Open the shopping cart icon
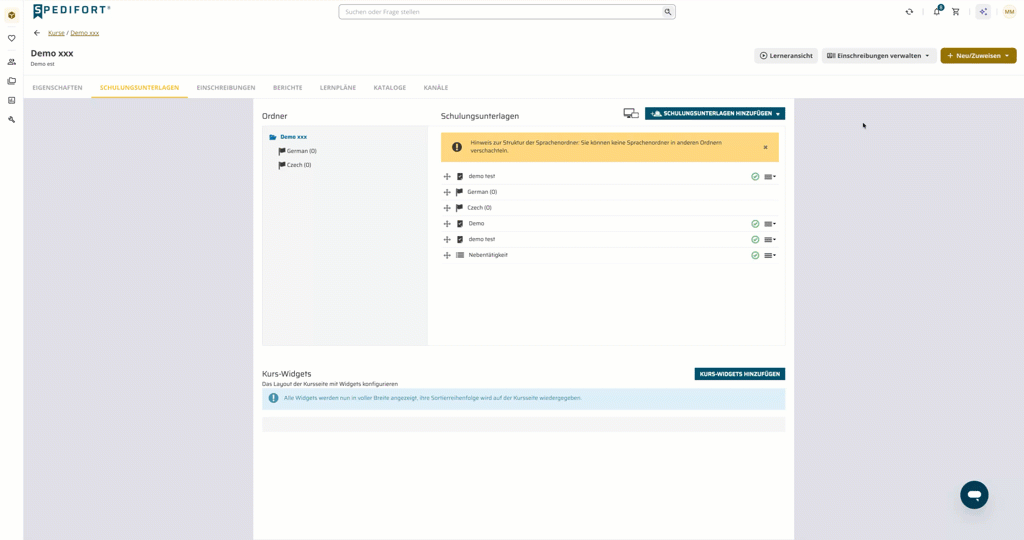1024x540 pixels. point(955,12)
